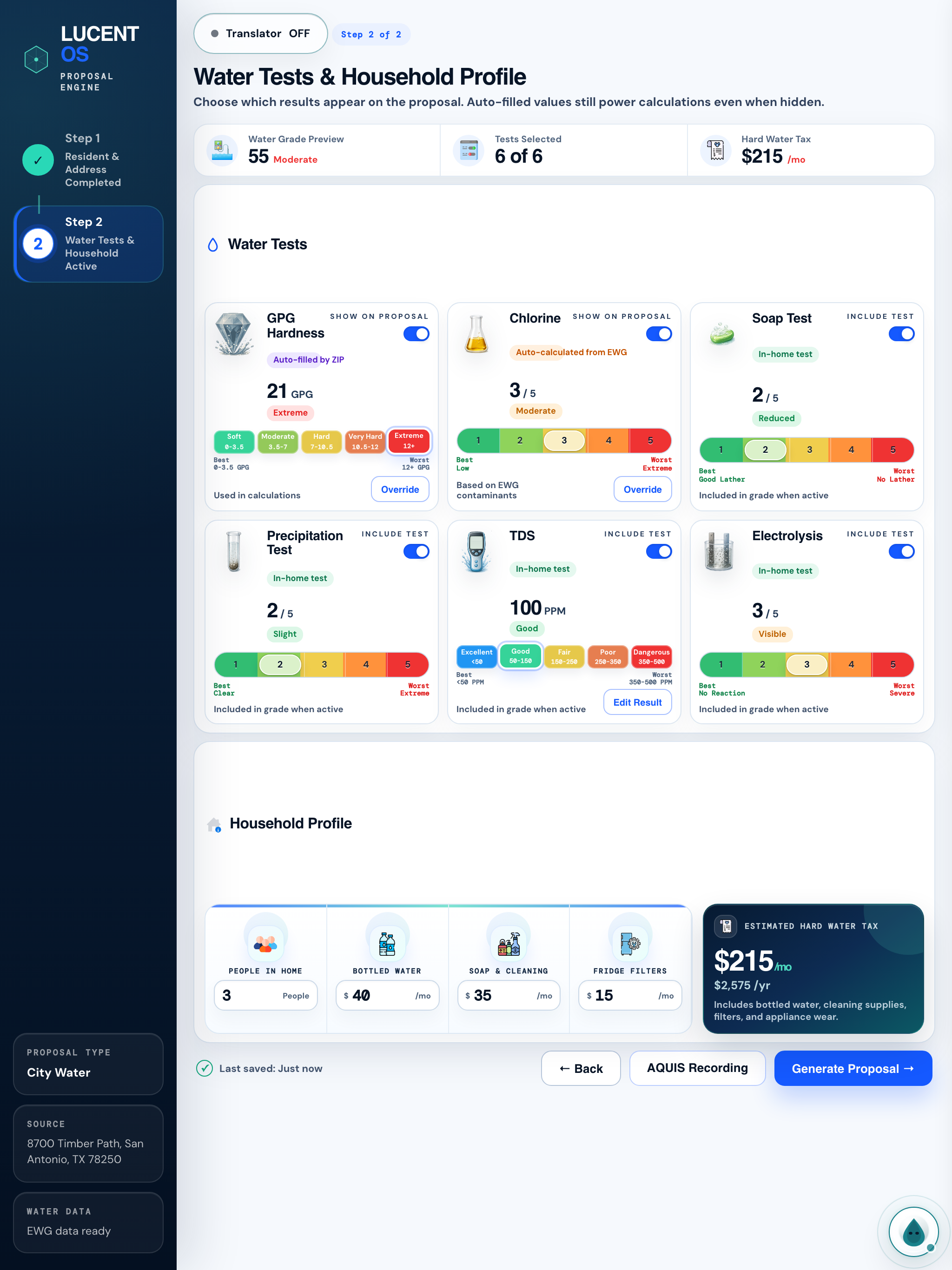The width and height of the screenshot is (952, 1270).
Task: Toggle the Translator OFF switch
Action: click(x=261, y=33)
